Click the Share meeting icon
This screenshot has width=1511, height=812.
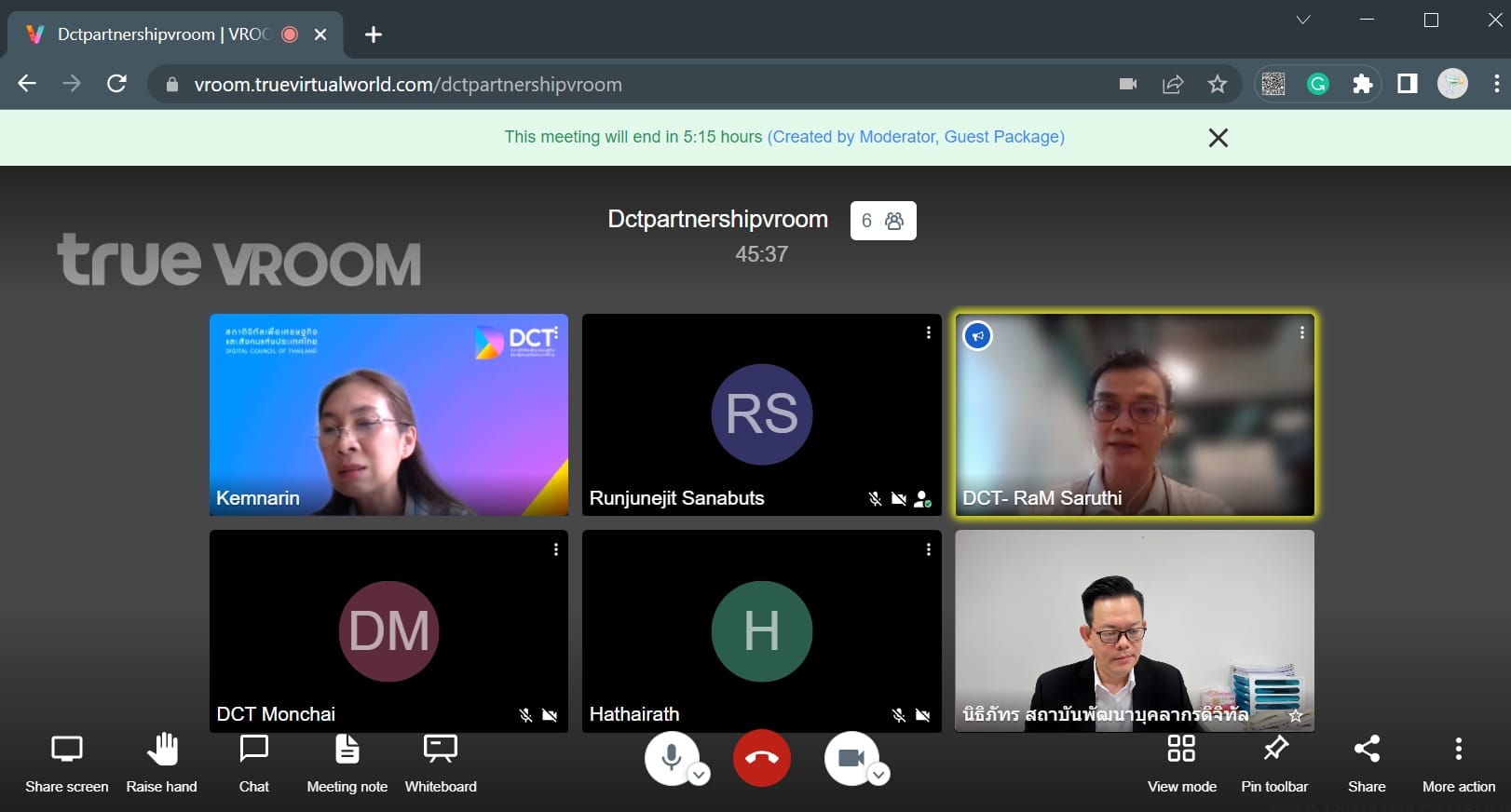[x=1367, y=750]
